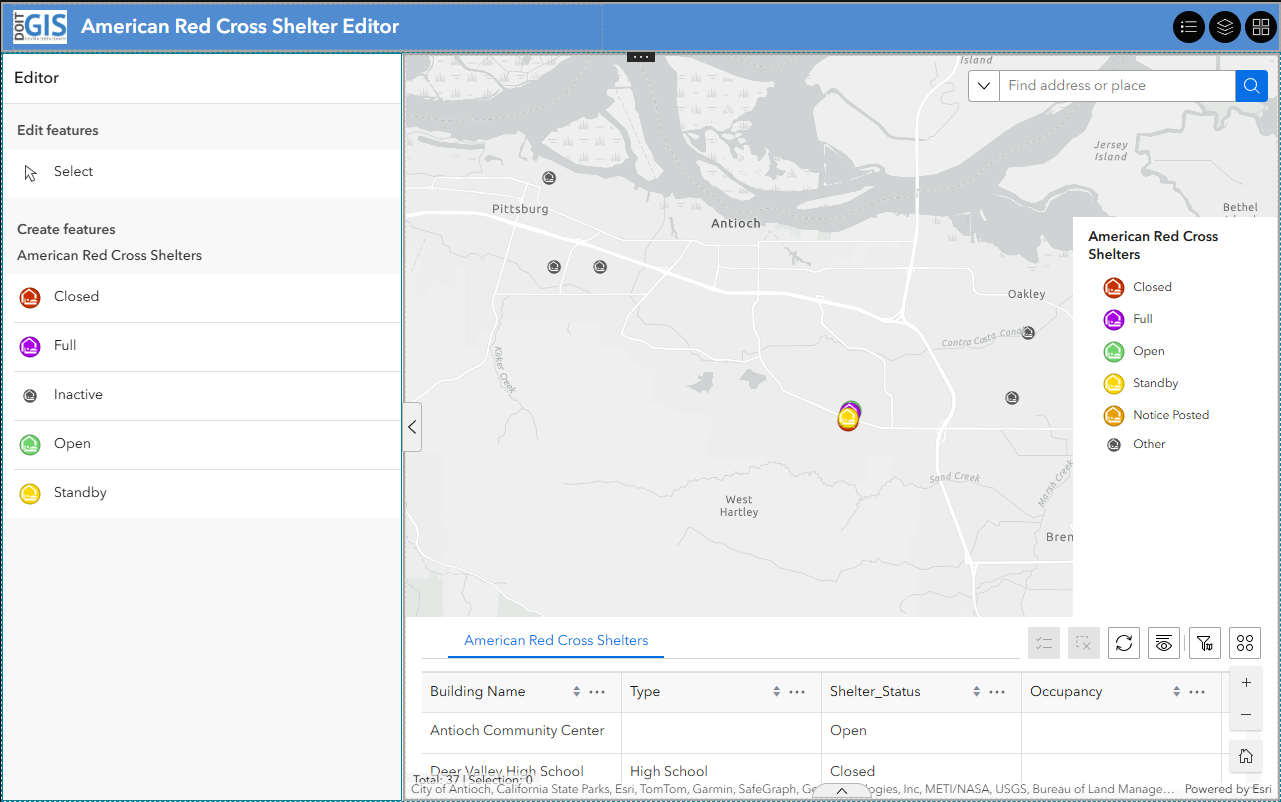Click the Full entry in the map legend
The width and height of the screenshot is (1281, 802).
pyautogui.click(x=1128, y=319)
